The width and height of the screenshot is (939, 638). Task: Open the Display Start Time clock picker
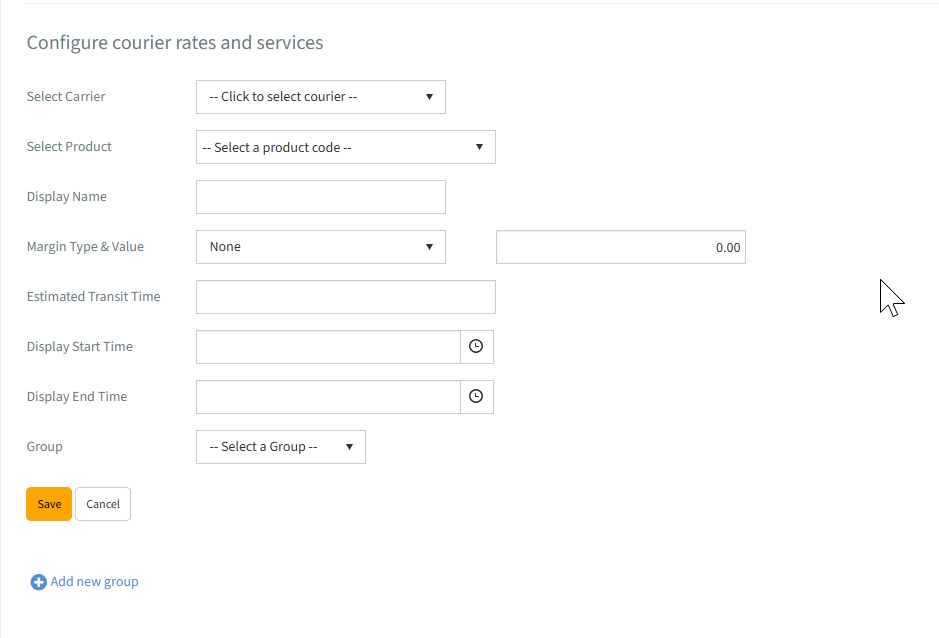tap(476, 347)
